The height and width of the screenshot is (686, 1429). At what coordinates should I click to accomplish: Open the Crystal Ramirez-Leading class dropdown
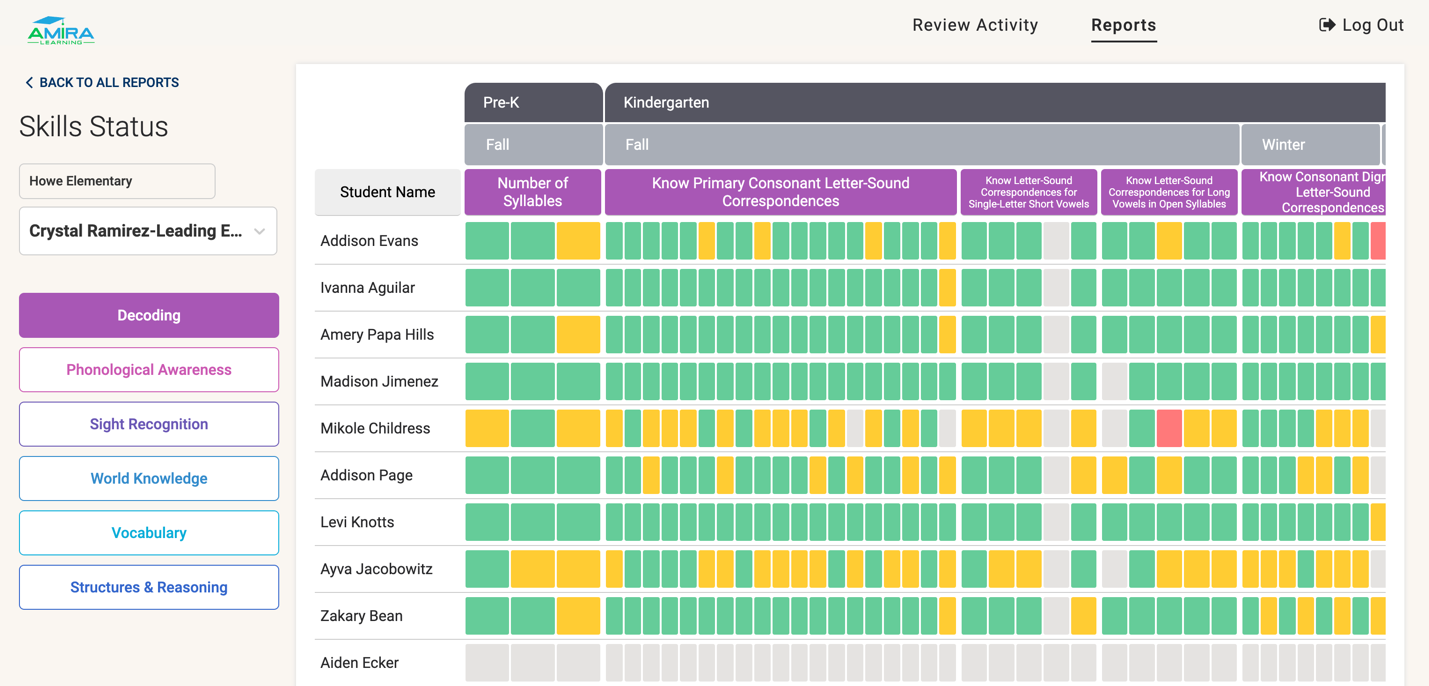coord(147,231)
